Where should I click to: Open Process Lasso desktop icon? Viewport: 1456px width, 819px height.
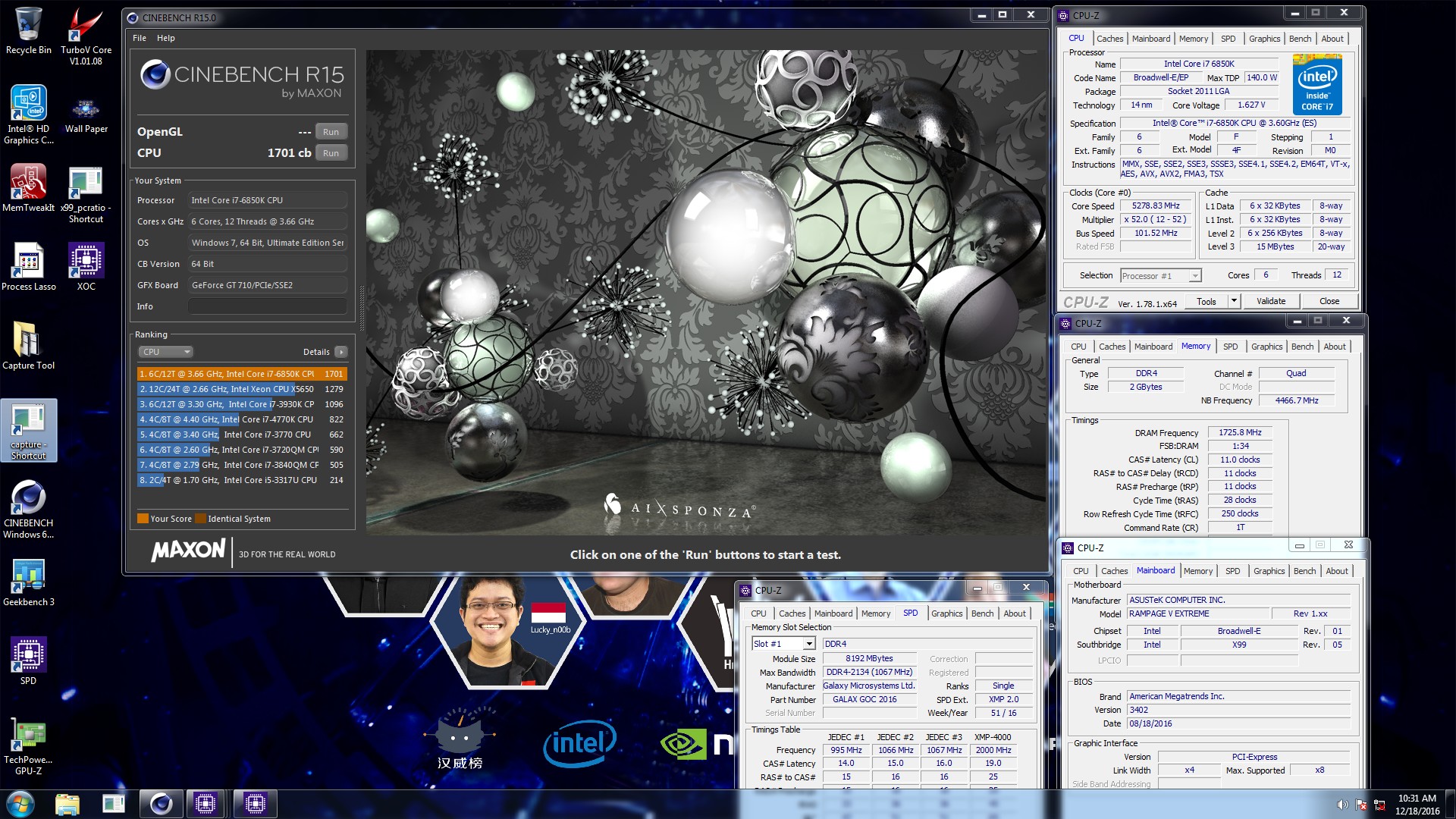point(28,267)
